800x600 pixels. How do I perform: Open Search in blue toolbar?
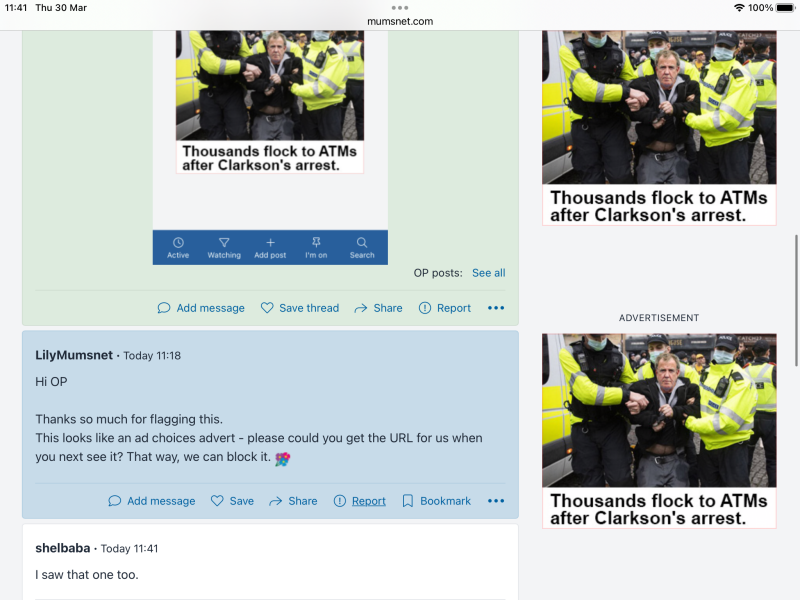362,247
